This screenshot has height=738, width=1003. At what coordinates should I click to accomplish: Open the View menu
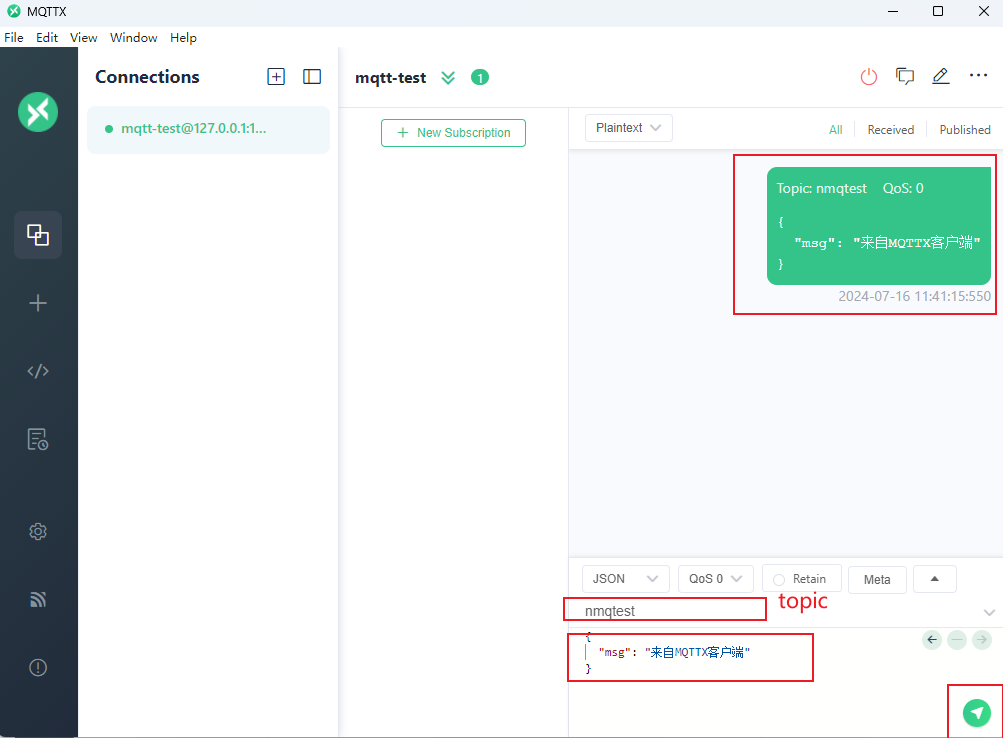[x=83, y=38]
